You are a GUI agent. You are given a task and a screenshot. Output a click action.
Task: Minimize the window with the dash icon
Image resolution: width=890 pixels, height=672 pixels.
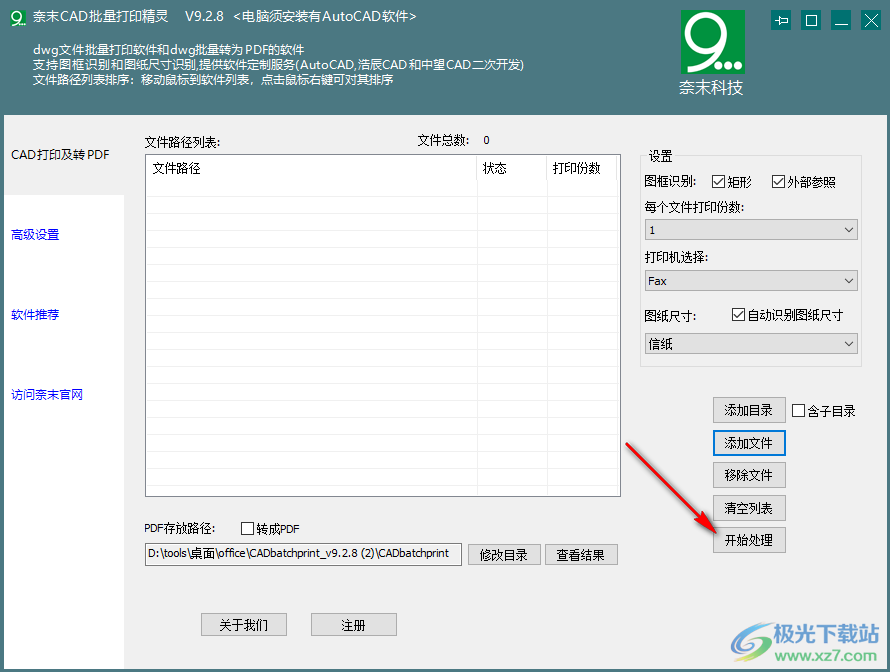coord(841,21)
